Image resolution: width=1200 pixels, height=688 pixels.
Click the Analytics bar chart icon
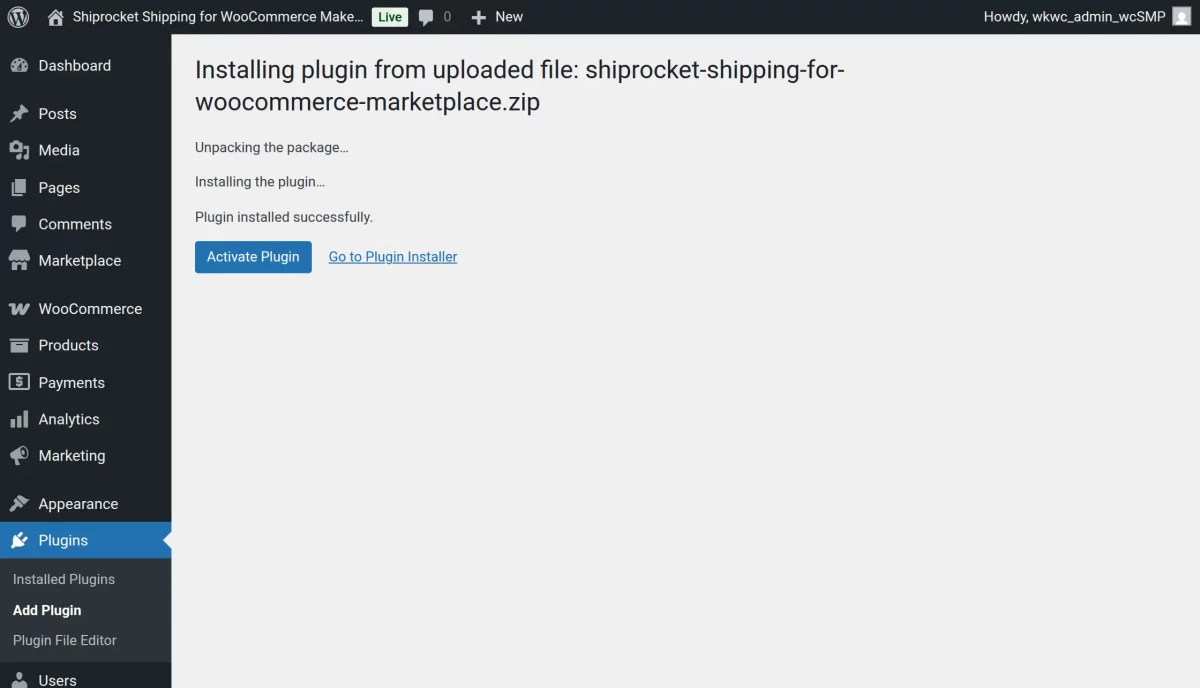pyautogui.click(x=19, y=419)
